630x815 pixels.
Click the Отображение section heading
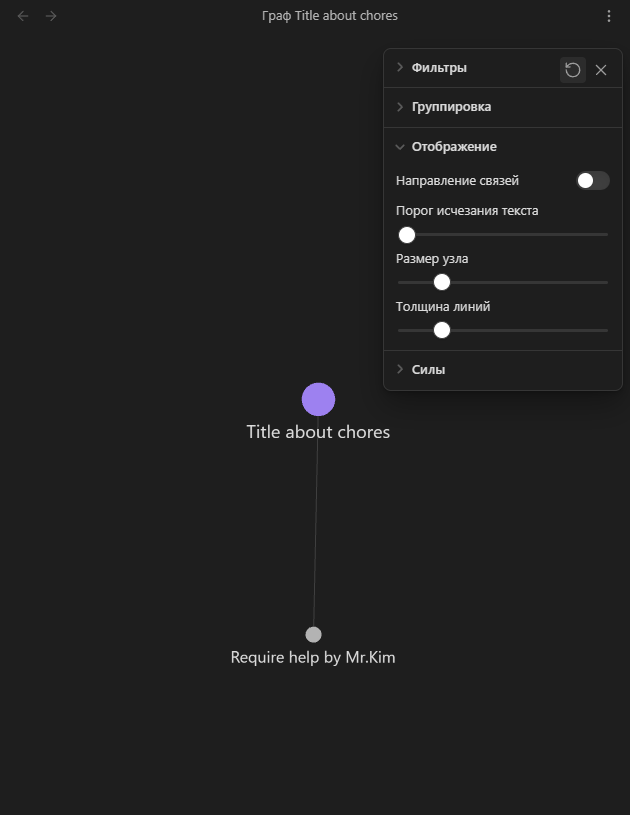point(454,147)
